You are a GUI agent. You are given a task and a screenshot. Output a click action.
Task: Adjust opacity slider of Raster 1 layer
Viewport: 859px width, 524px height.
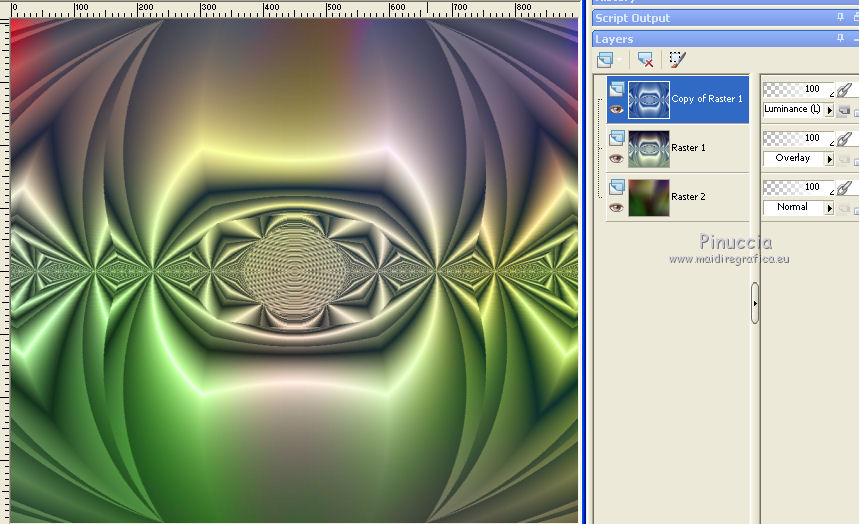[798, 138]
